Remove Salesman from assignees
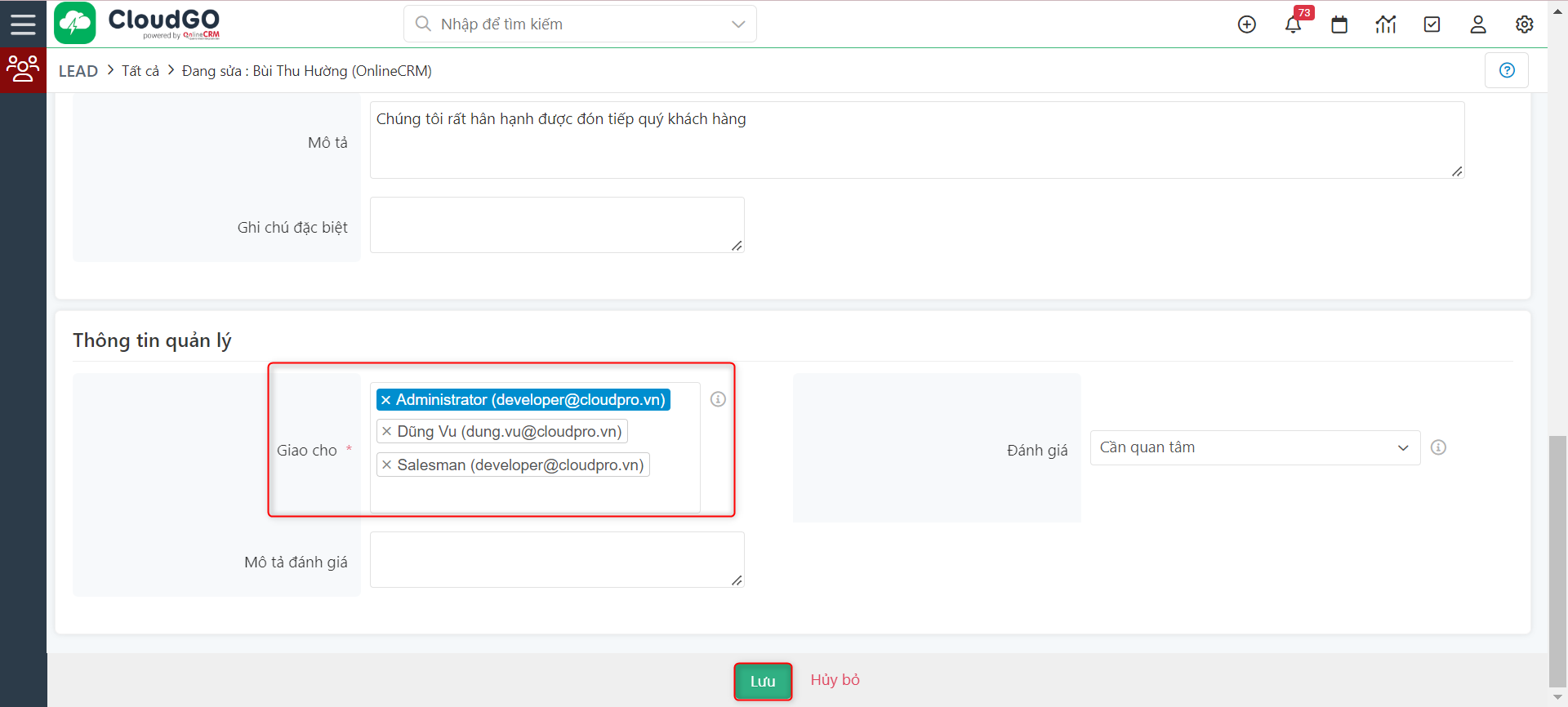The image size is (1568, 707). pos(387,465)
